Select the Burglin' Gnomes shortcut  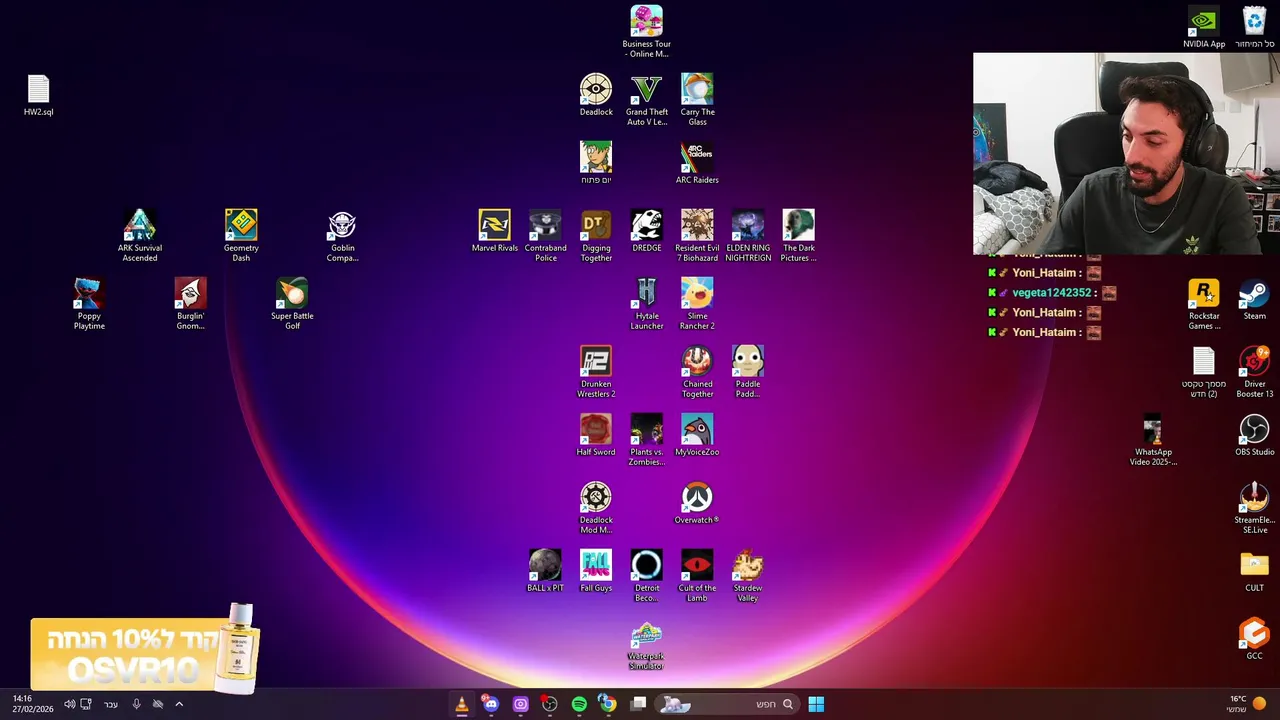tap(190, 304)
